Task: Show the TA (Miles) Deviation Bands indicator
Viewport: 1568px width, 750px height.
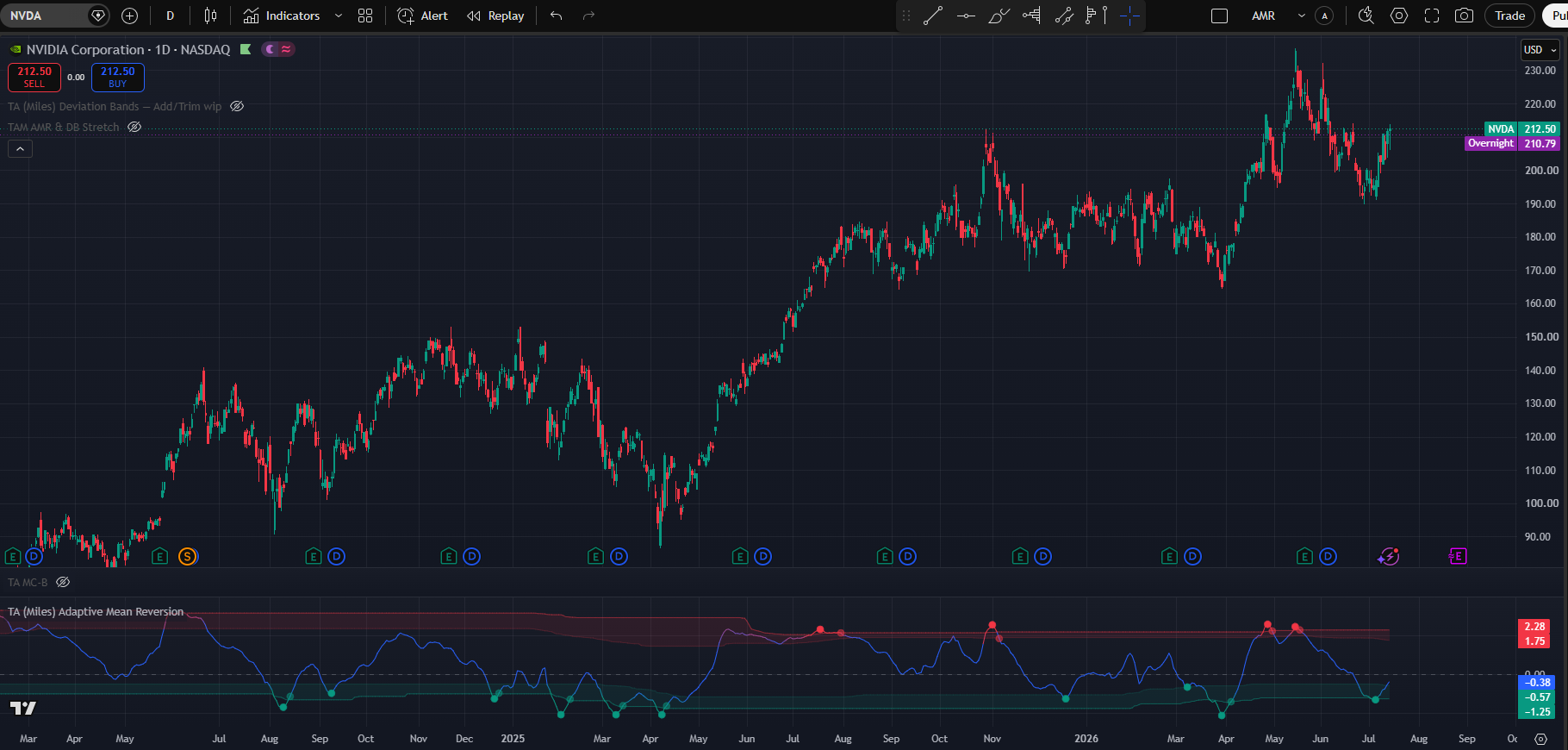Action: (x=237, y=106)
